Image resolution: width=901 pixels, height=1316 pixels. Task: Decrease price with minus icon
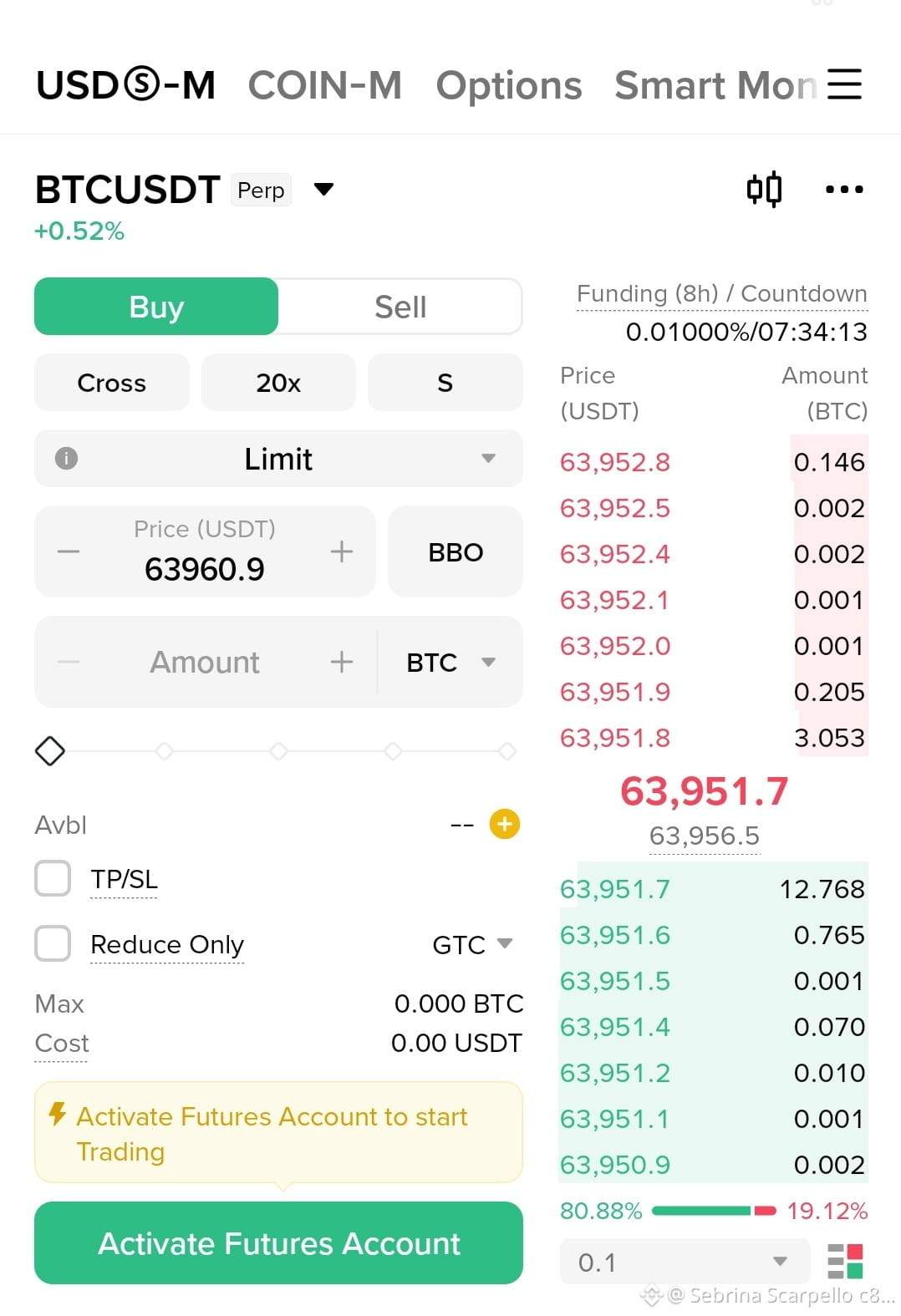tap(69, 551)
